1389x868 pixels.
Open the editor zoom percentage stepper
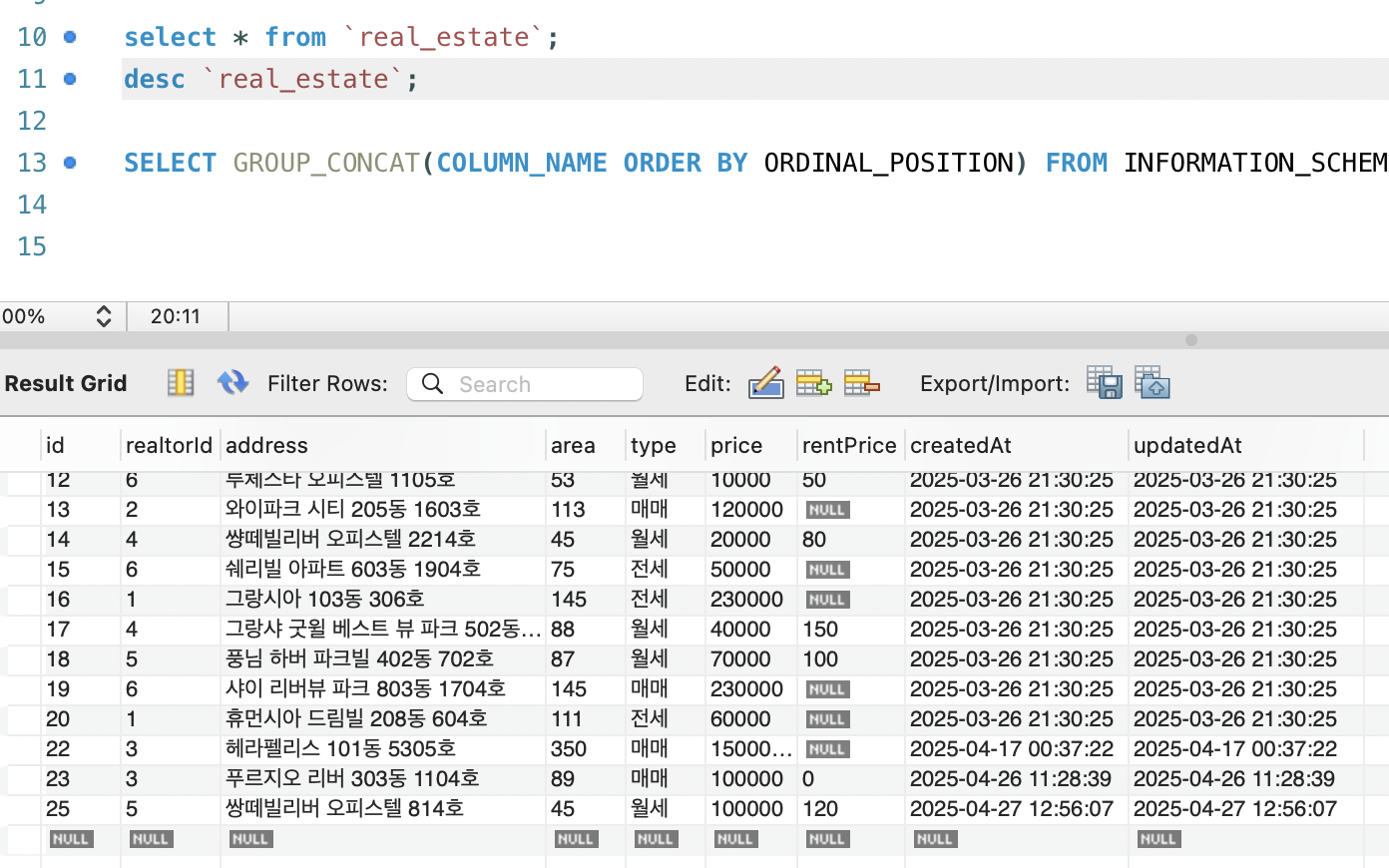click(x=103, y=316)
